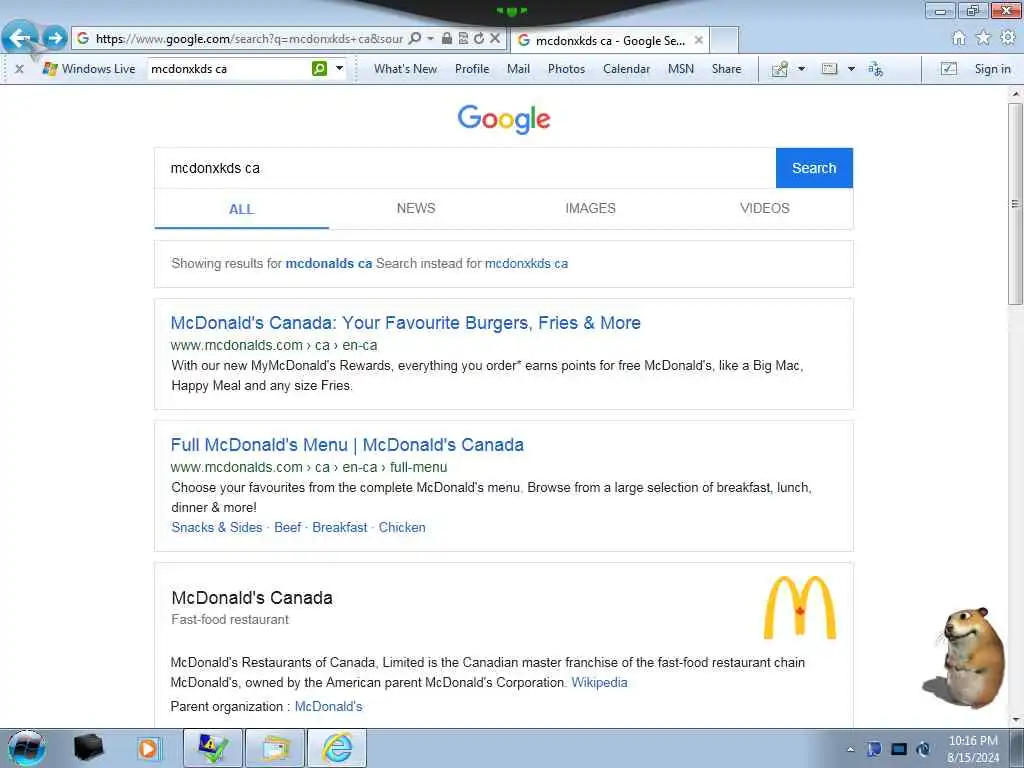Open Photos in the Windows Live toolbar
This screenshot has width=1024, height=768.
[566, 69]
